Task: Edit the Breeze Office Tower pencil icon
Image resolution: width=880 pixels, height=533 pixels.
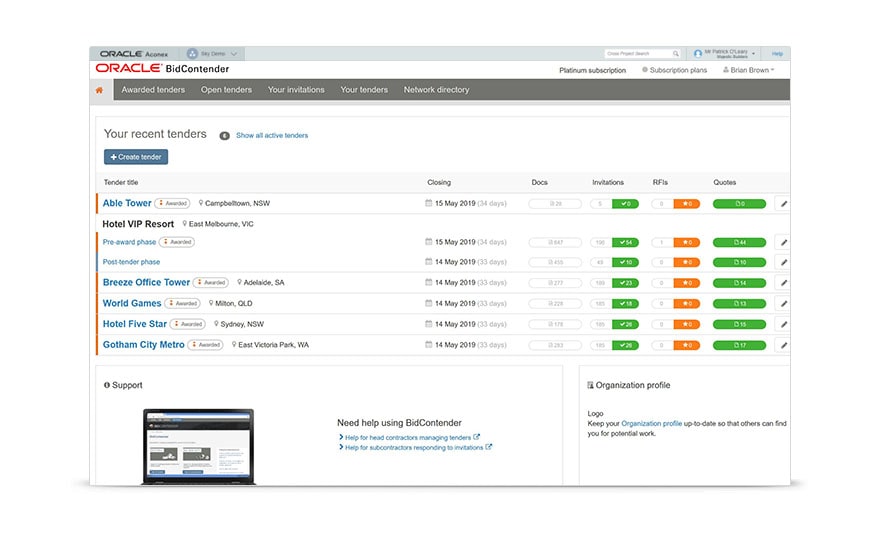Action: 783,283
